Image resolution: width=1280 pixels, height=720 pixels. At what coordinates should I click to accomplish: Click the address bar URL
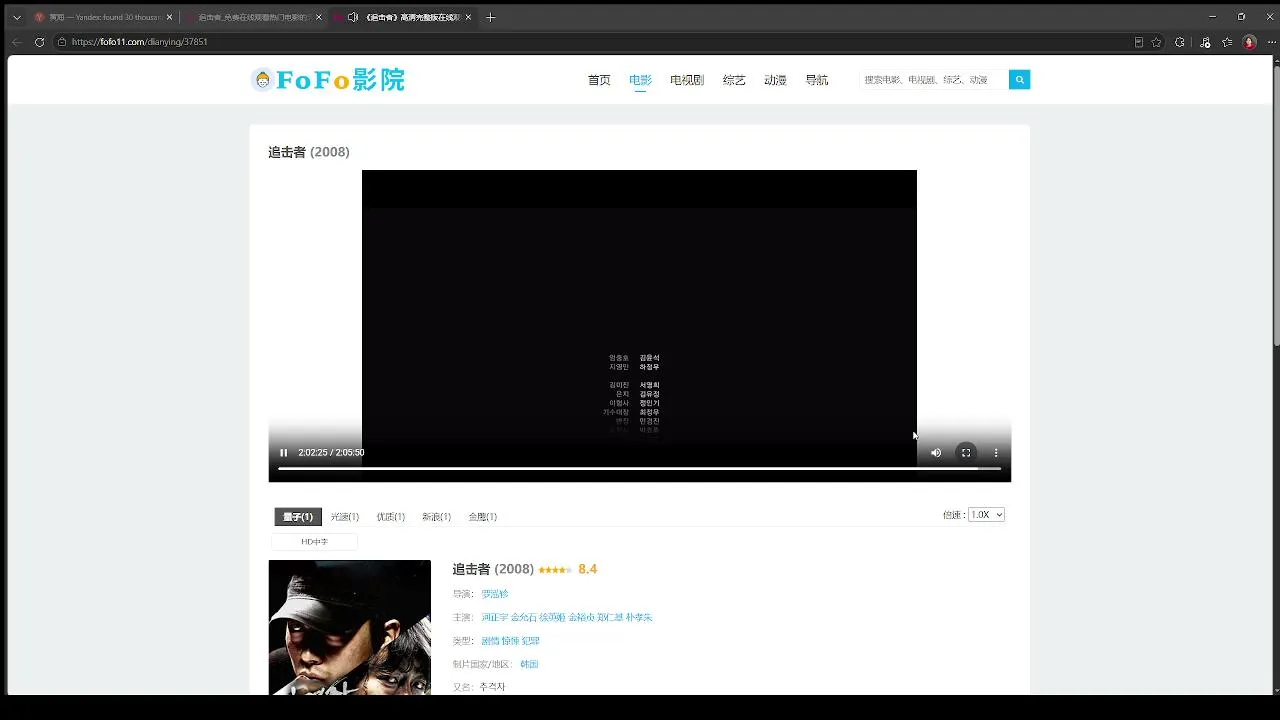[x=140, y=42]
